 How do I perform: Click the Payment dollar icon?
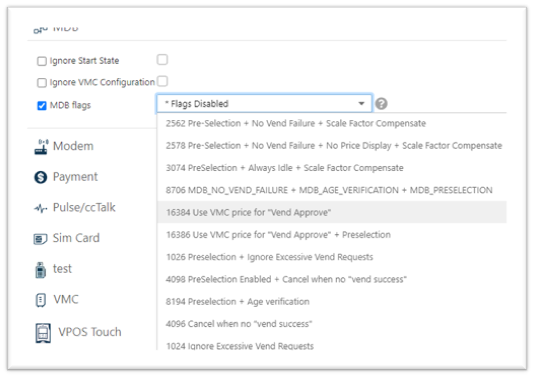(x=41, y=177)
